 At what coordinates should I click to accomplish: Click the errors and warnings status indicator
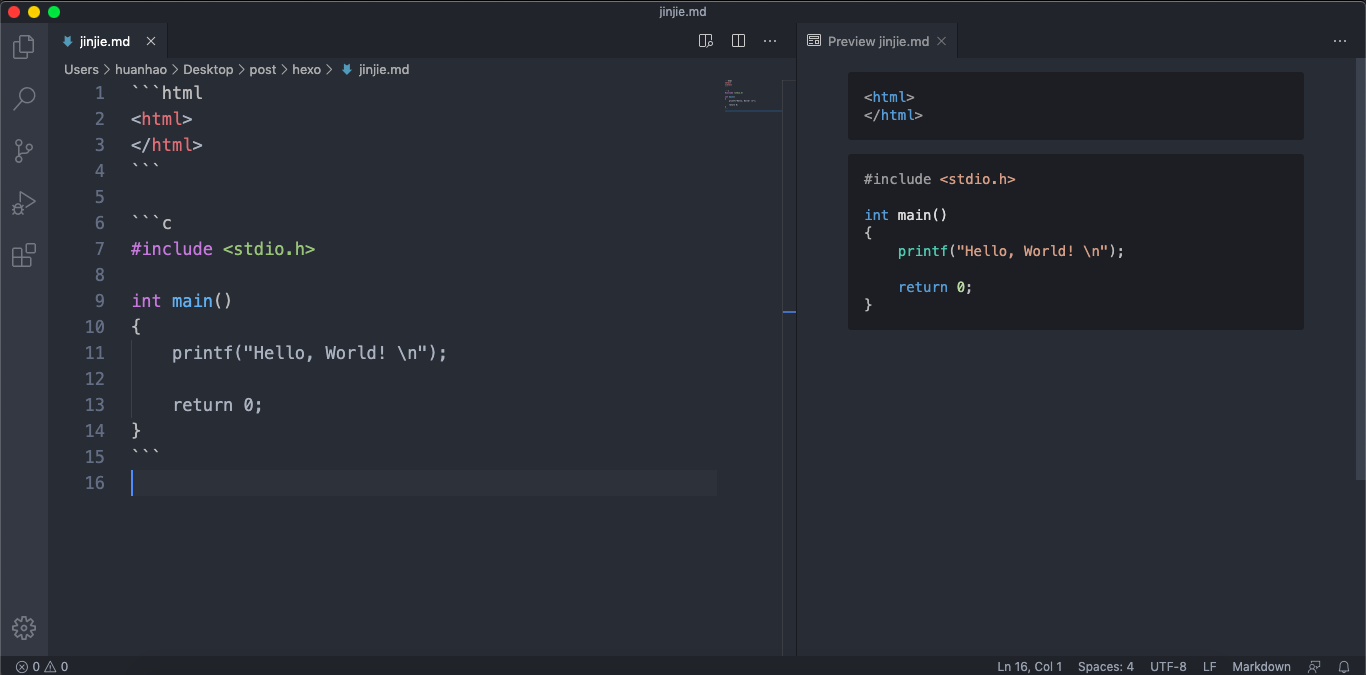(x=42, y=666)
